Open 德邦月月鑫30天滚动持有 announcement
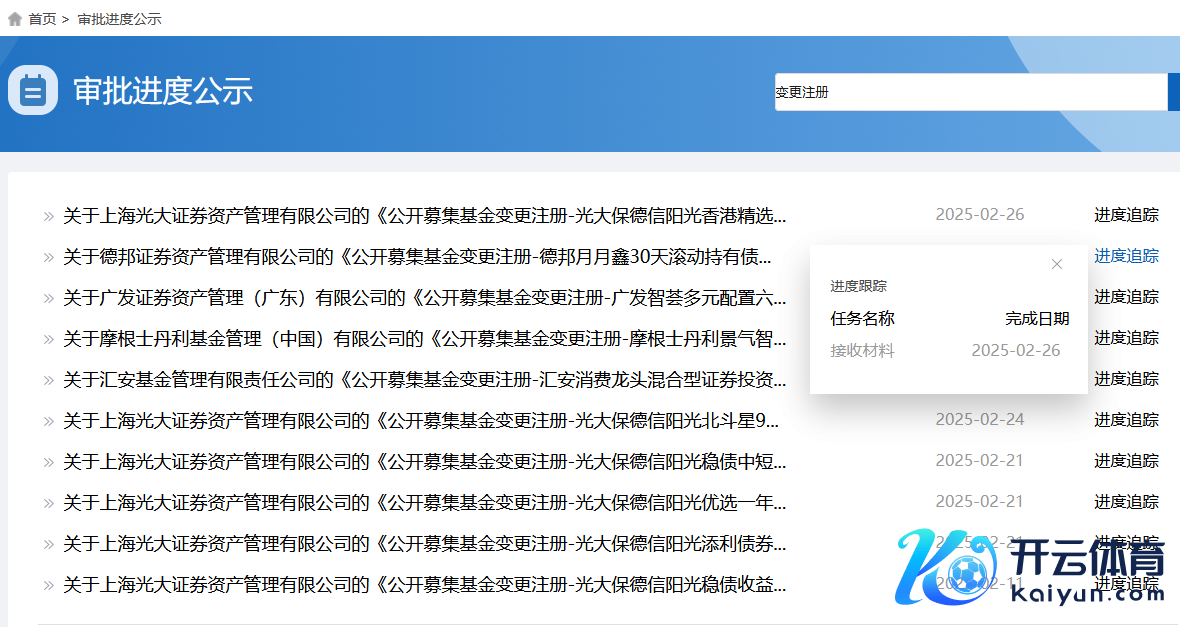Screen dimensions: 1180x627 [417, 257]
